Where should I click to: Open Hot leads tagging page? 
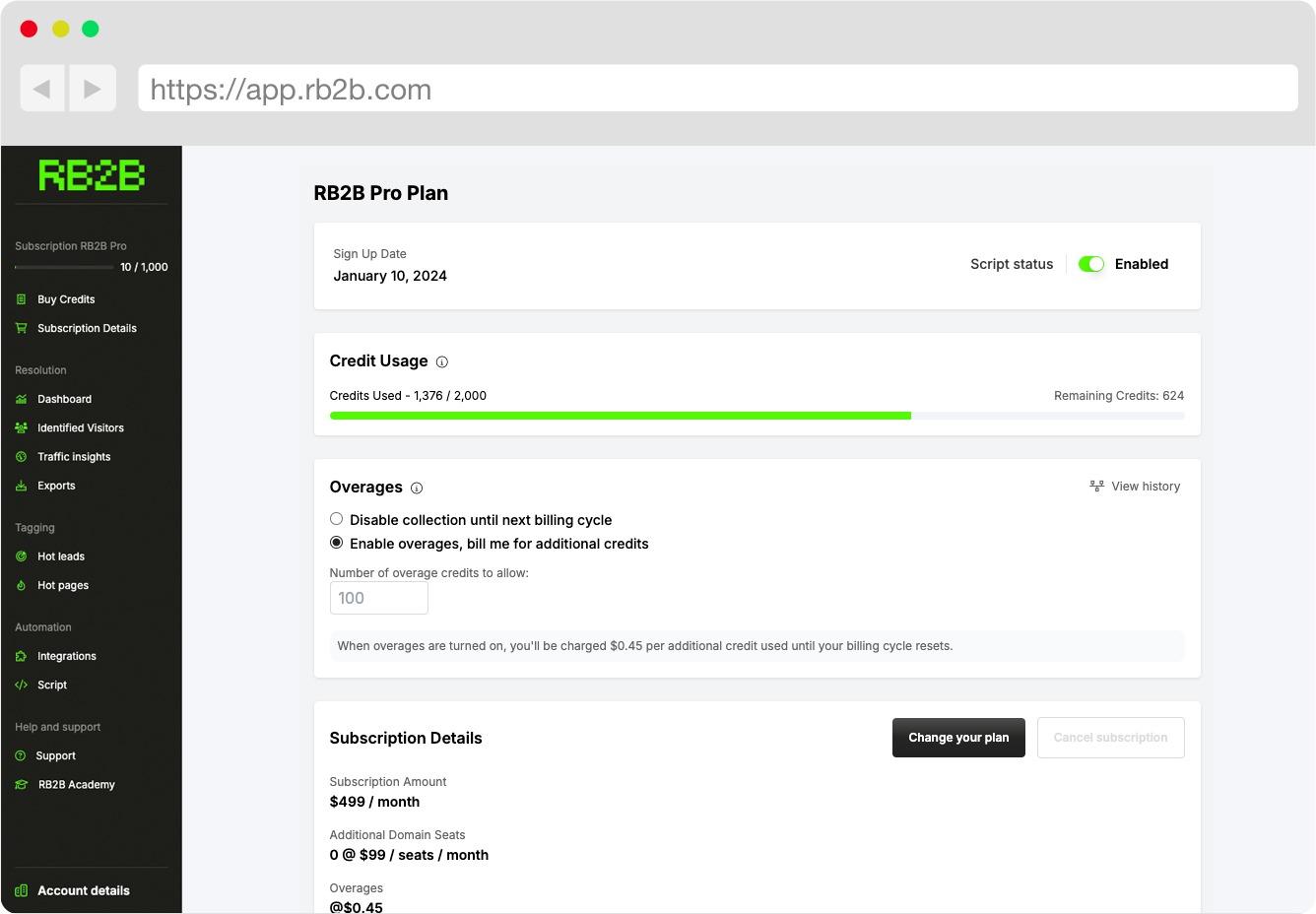point(61,556)
